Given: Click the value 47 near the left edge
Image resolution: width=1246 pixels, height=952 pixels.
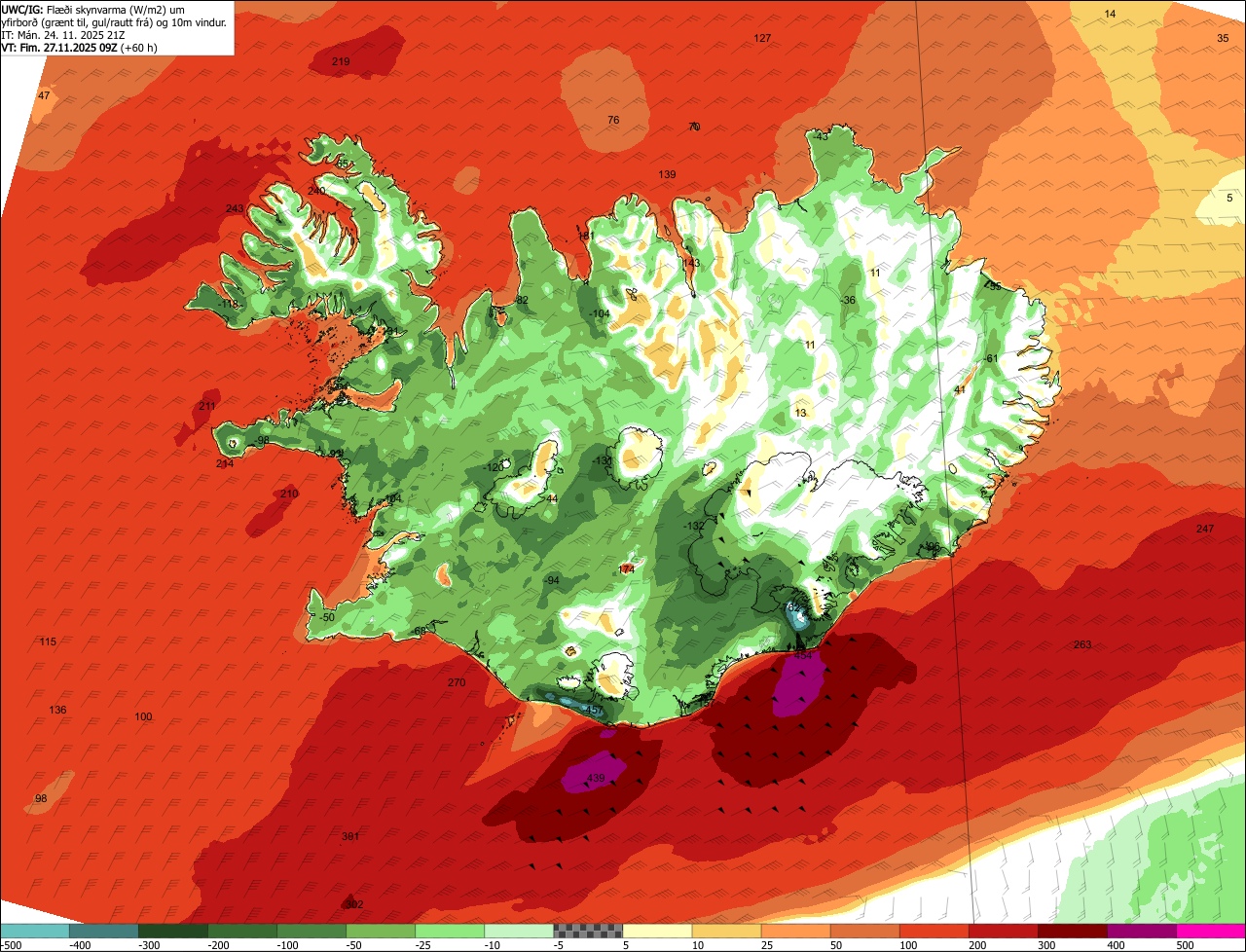Looking at the screenshot, I should pos(44,95).
